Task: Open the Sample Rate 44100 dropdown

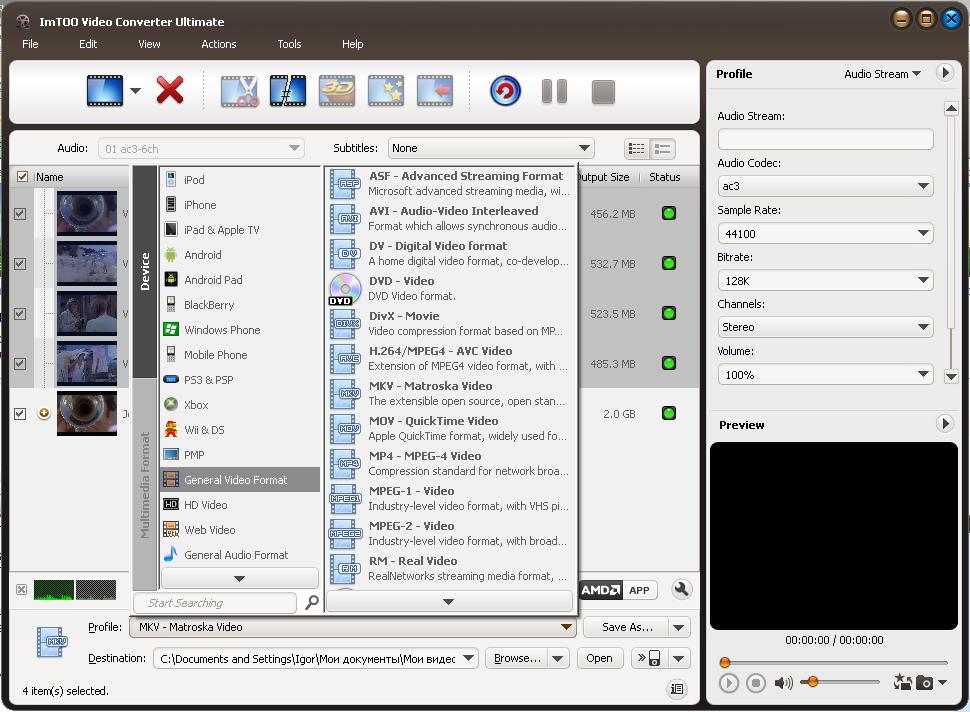Action: pyautogui.click(x=825, y=234)
